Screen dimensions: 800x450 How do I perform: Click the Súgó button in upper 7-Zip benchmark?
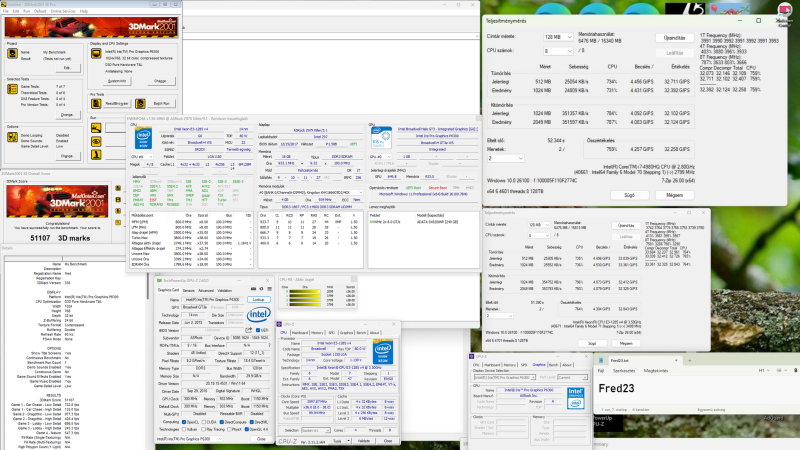[630, 195]
